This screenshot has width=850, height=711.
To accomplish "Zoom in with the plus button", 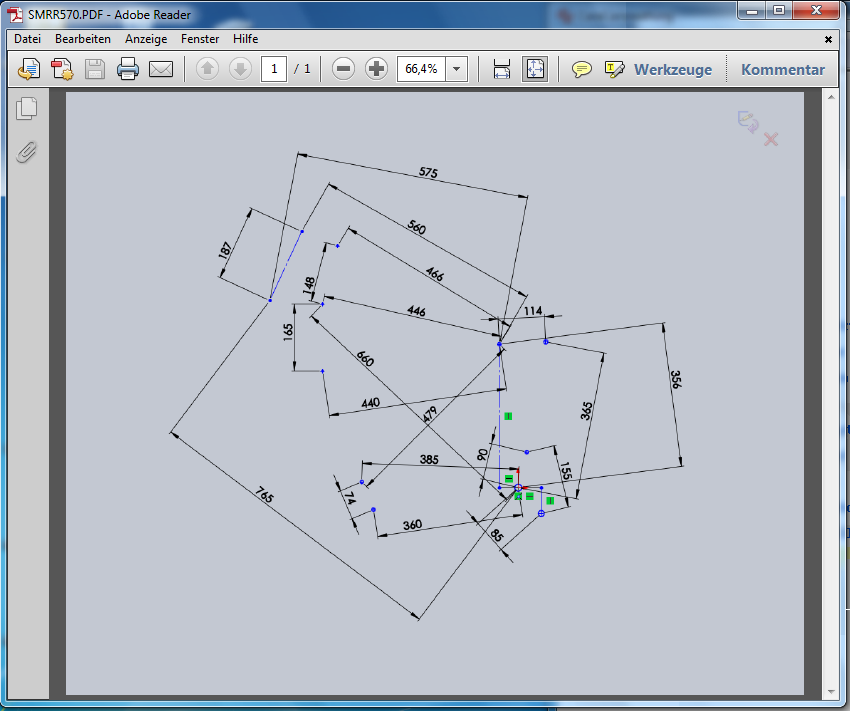I will (376, 69).
